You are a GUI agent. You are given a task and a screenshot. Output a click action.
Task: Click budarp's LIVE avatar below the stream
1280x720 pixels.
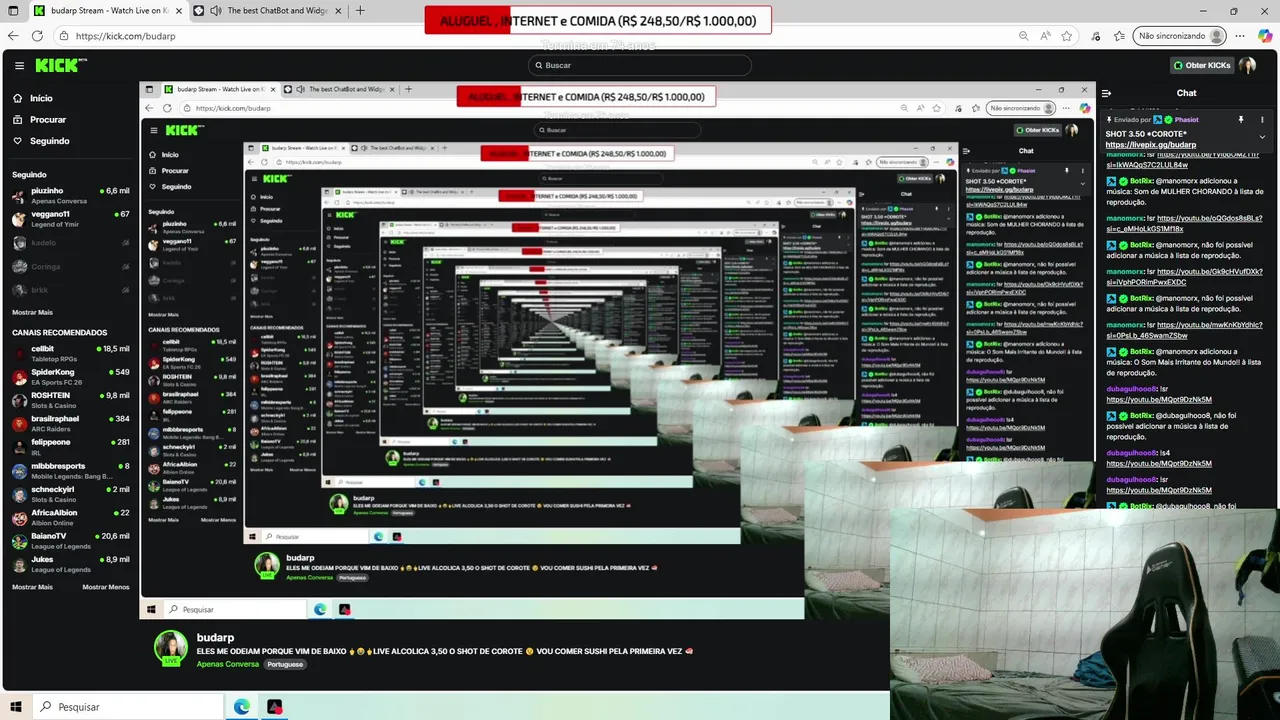171,648
